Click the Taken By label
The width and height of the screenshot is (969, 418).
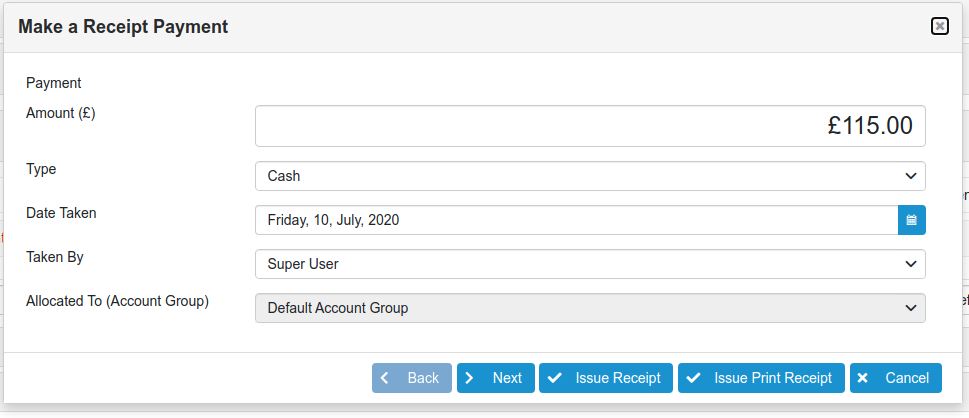55,257
